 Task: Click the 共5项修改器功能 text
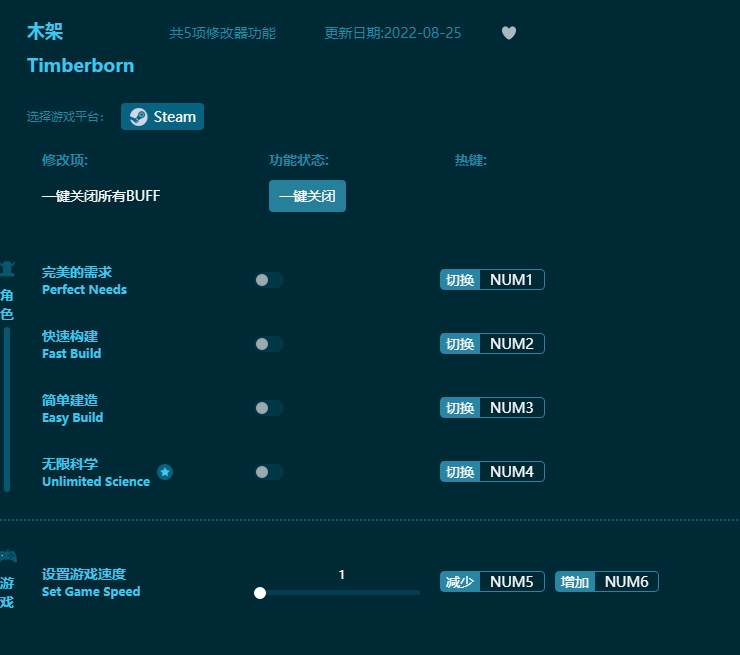[222, 33]
